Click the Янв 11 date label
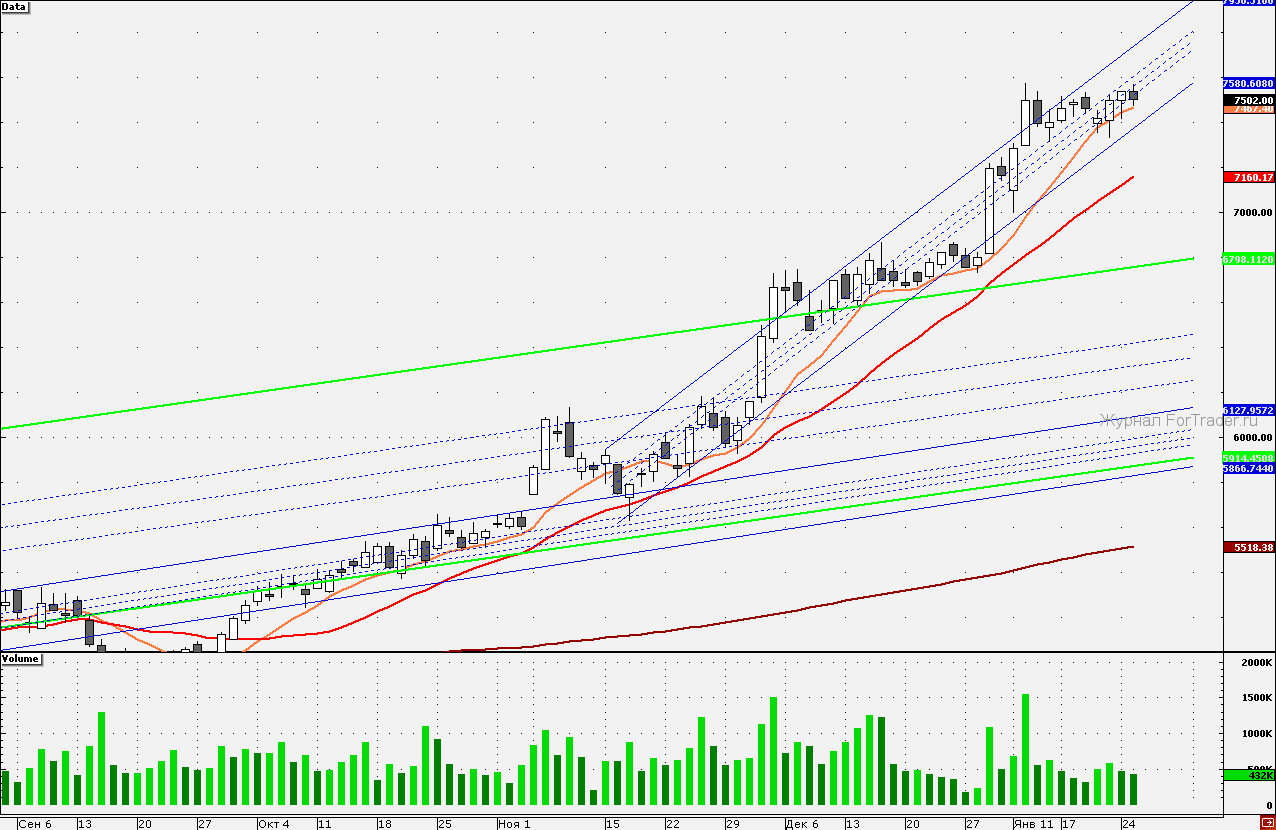This screenshot has width=1276, height=830. coord(1034,824)
